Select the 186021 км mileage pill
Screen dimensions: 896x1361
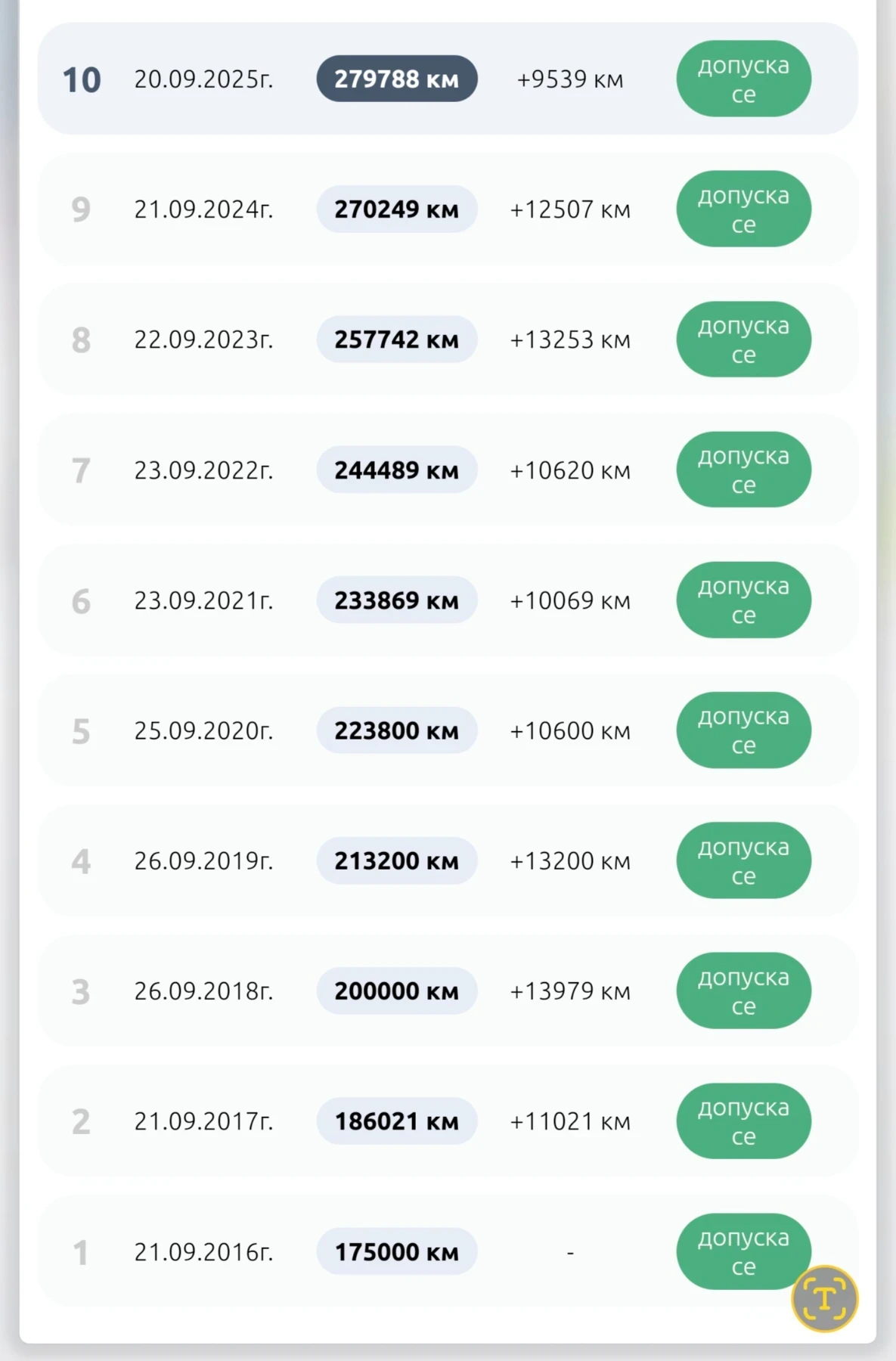[396, 1121]
